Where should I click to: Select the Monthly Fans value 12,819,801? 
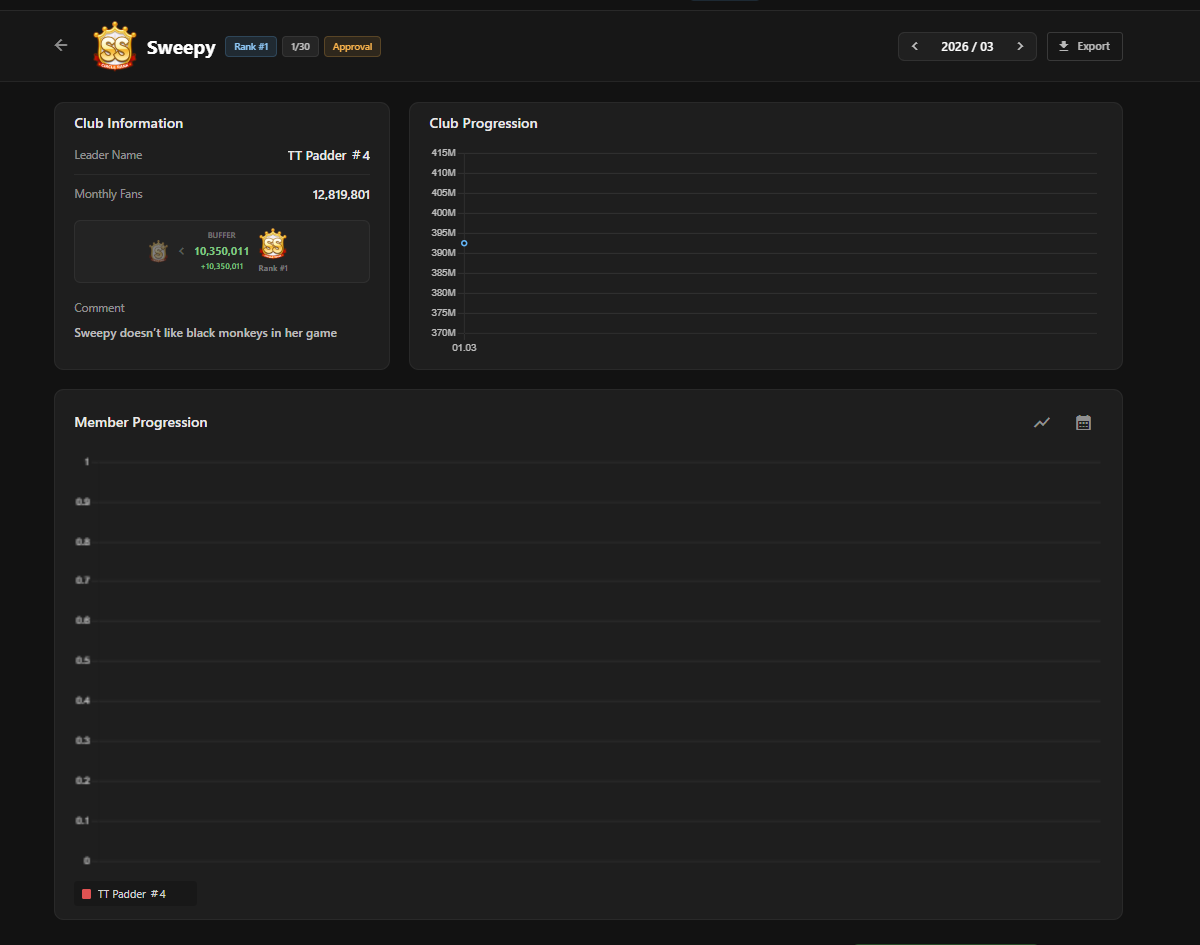(x=341, y=195)
